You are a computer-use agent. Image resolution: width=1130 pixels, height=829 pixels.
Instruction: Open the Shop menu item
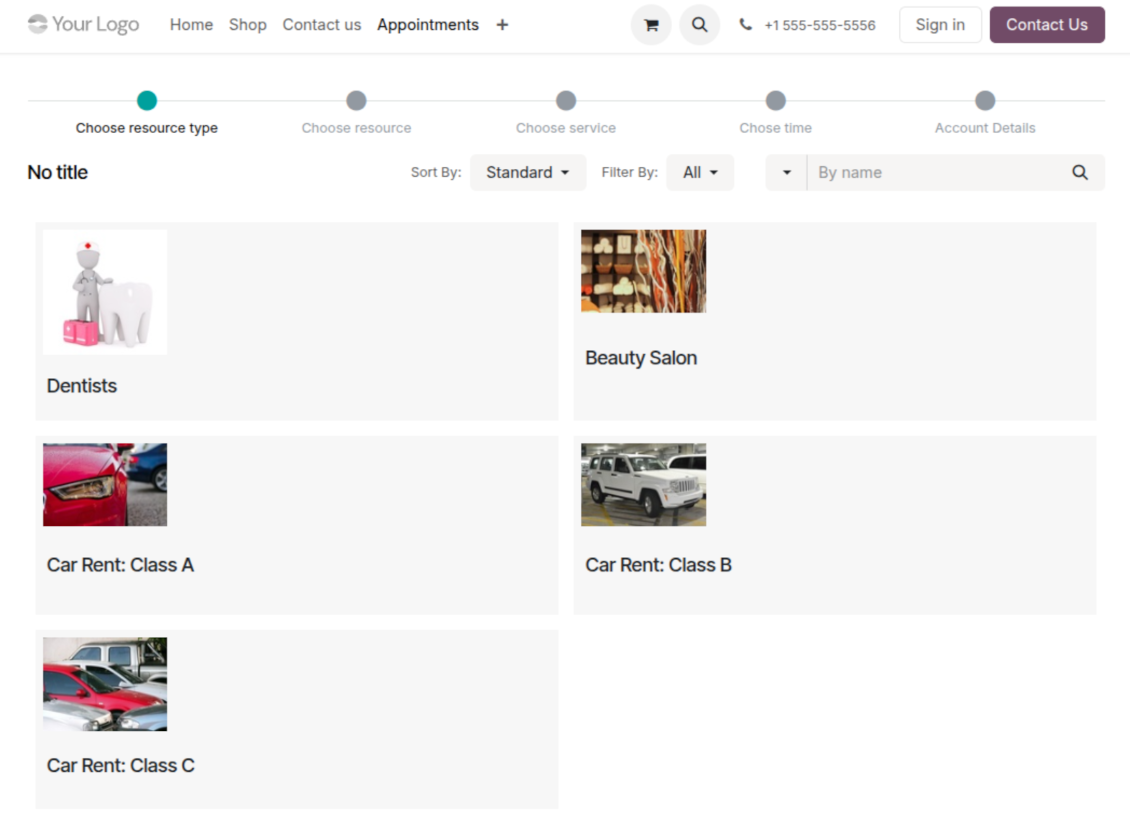pyautogui.click(x=247, y=25)
